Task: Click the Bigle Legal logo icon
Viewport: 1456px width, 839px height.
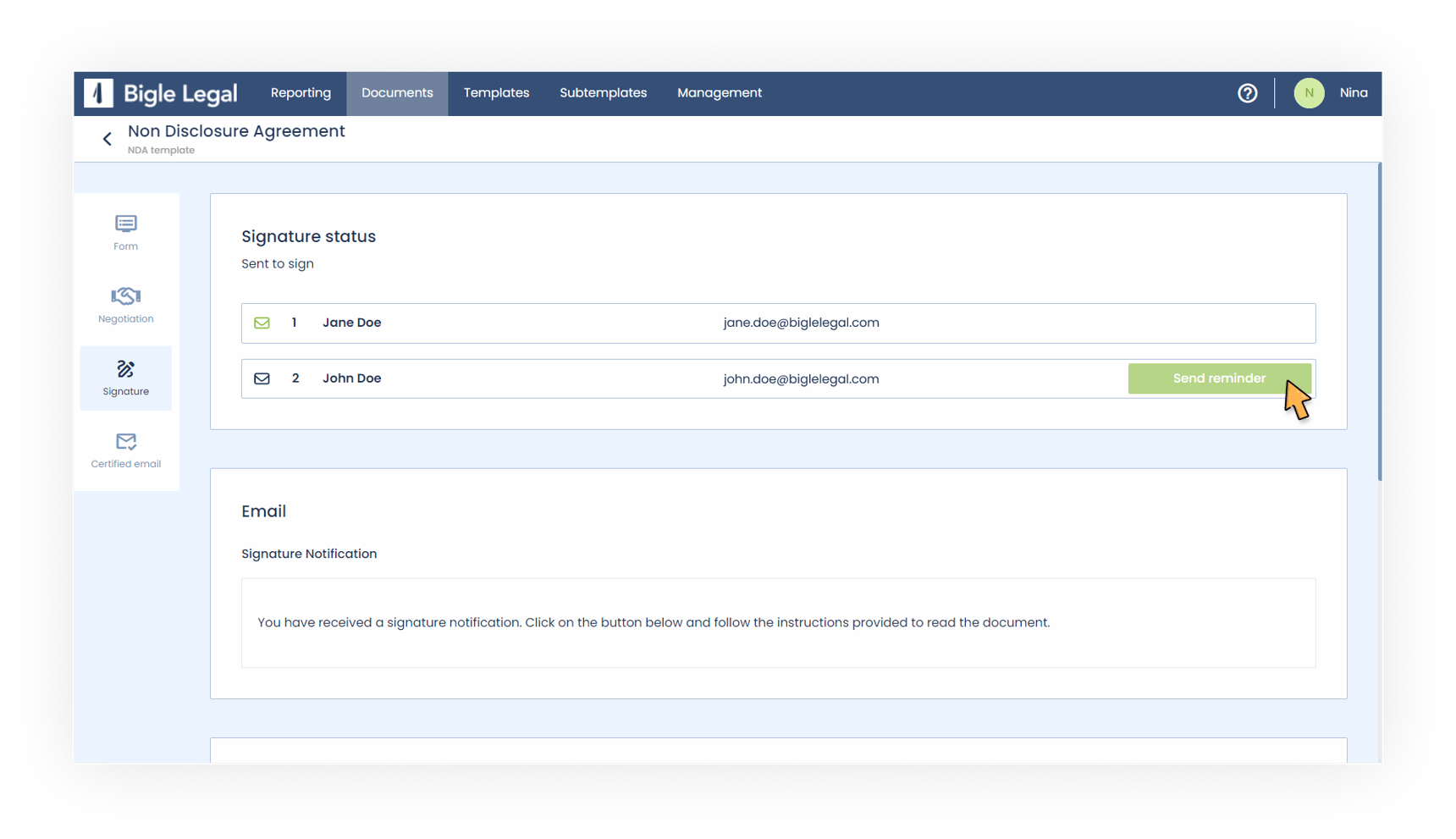Action: tap(99, 93)
